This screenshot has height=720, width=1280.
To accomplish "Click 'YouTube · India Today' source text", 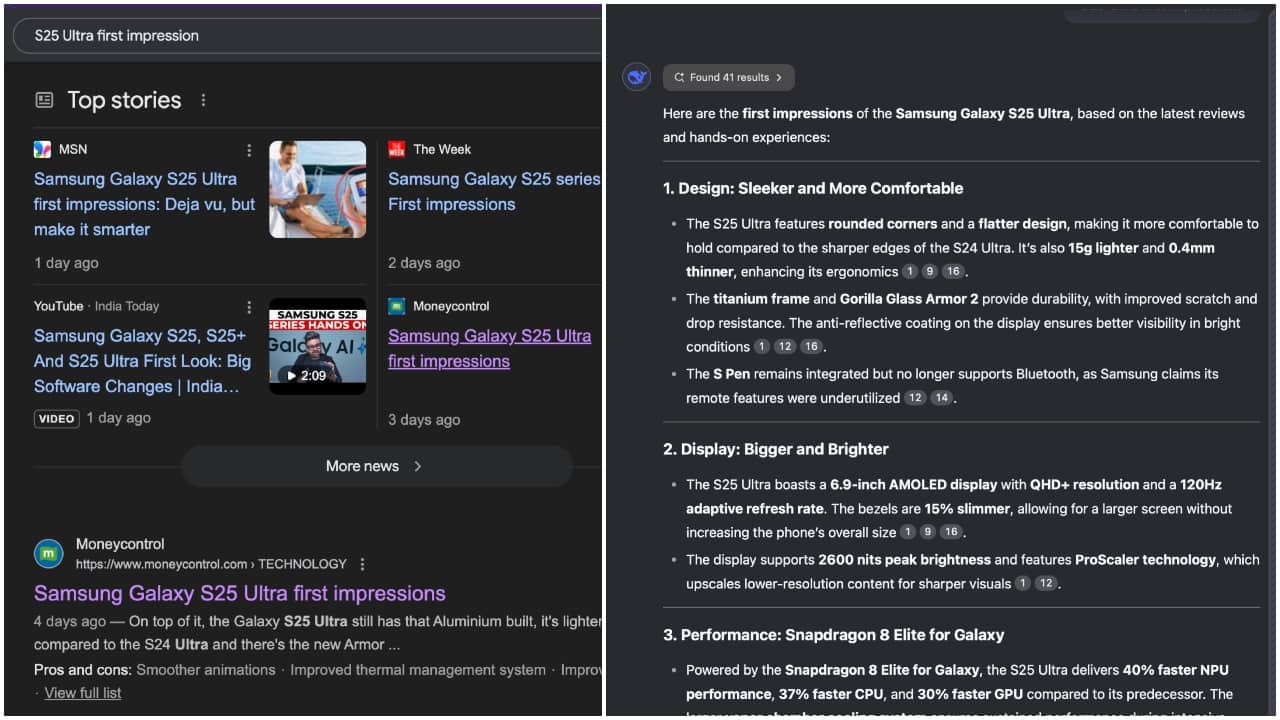I will [x=97, y=306].
